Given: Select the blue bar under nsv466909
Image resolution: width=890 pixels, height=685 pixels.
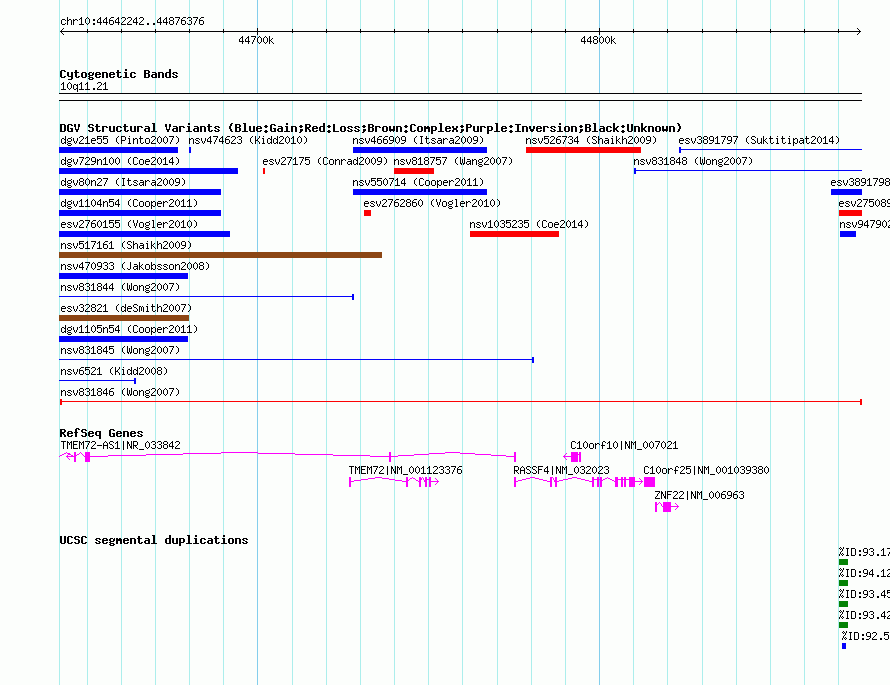Looking at the screenshot, I should pyautogui.click(x=419, y=150).
